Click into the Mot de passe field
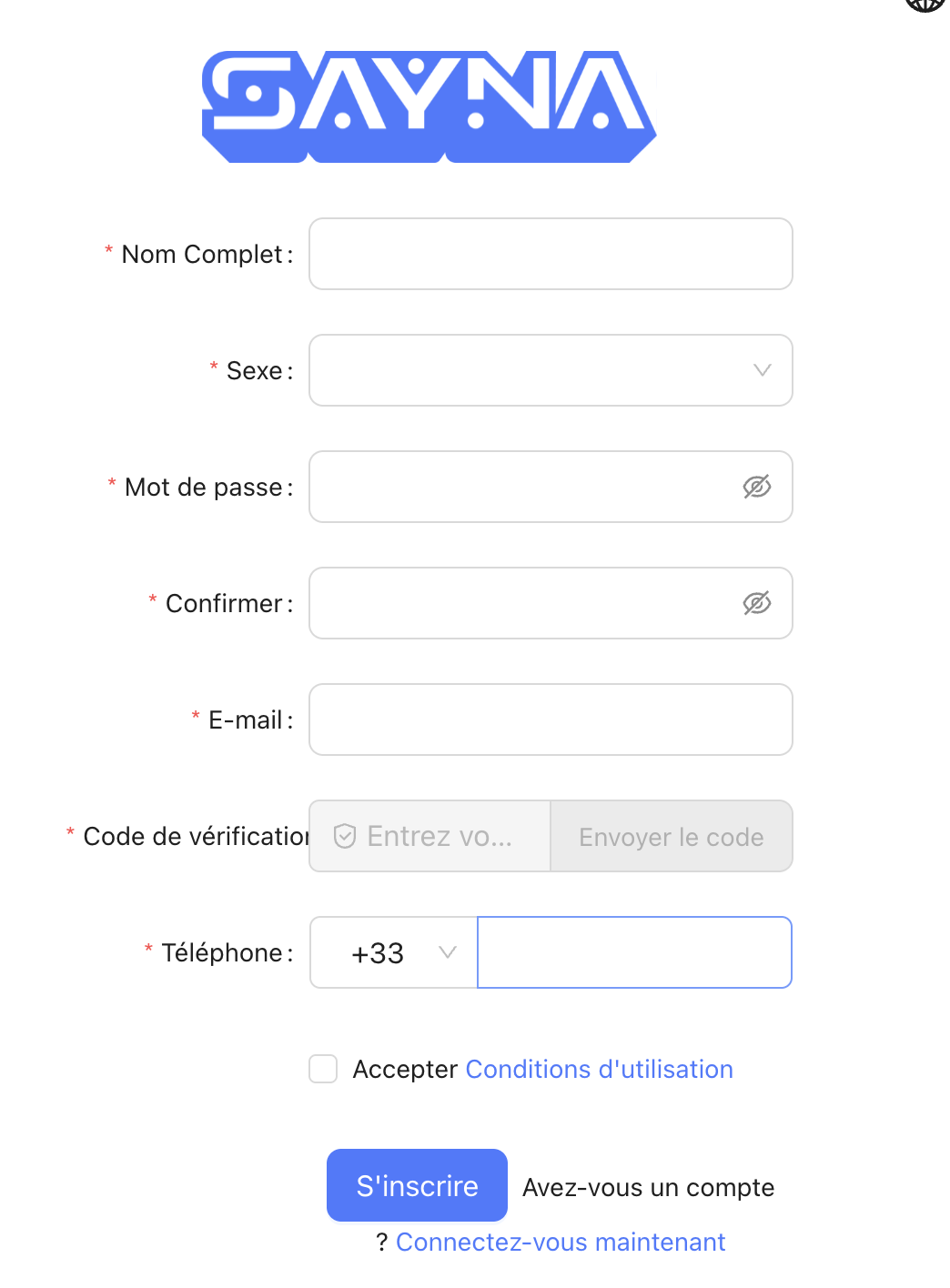Image resolution: width=950 pixels, height=1288 pixels. 523,487
